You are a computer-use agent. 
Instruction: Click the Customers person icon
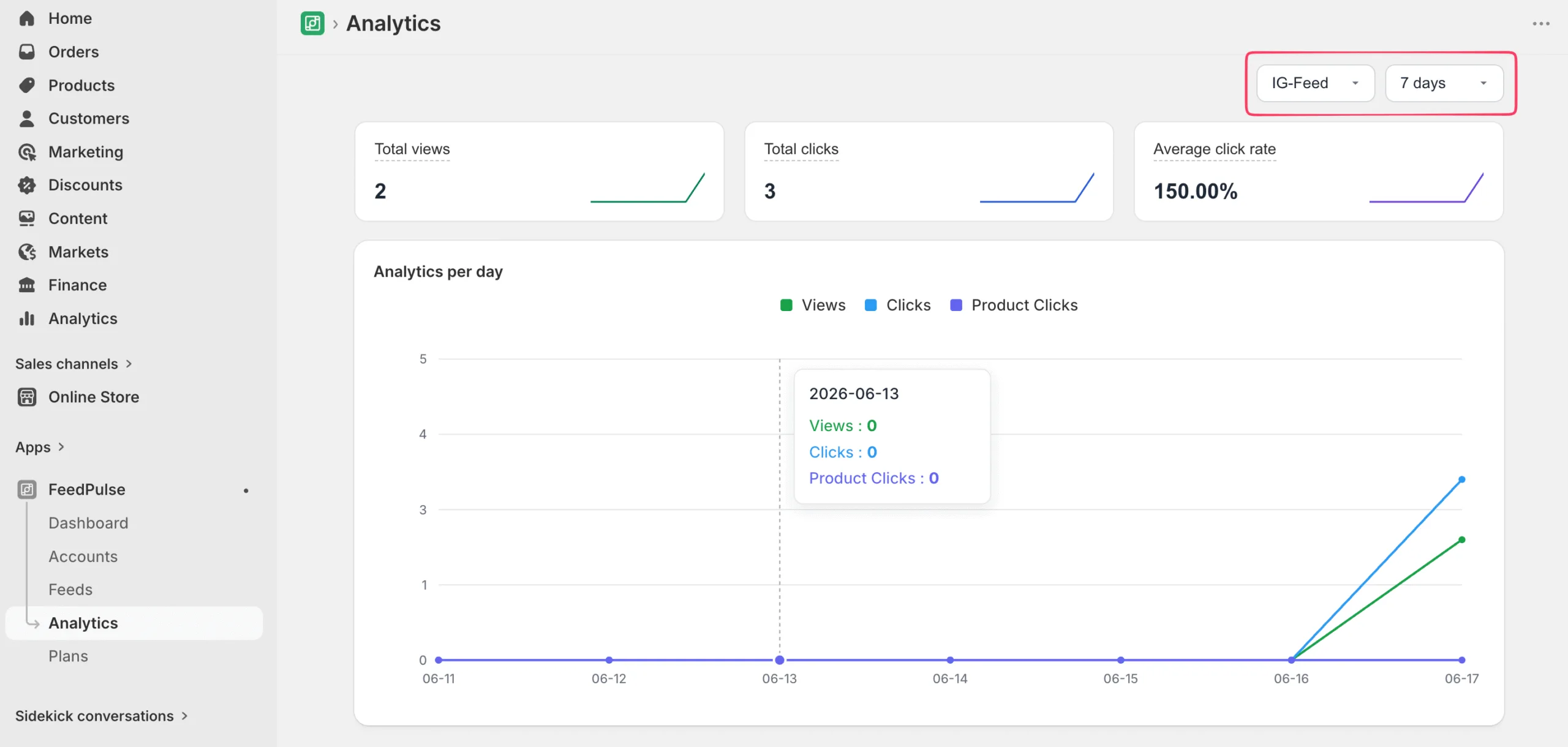[x=27, y=118]
